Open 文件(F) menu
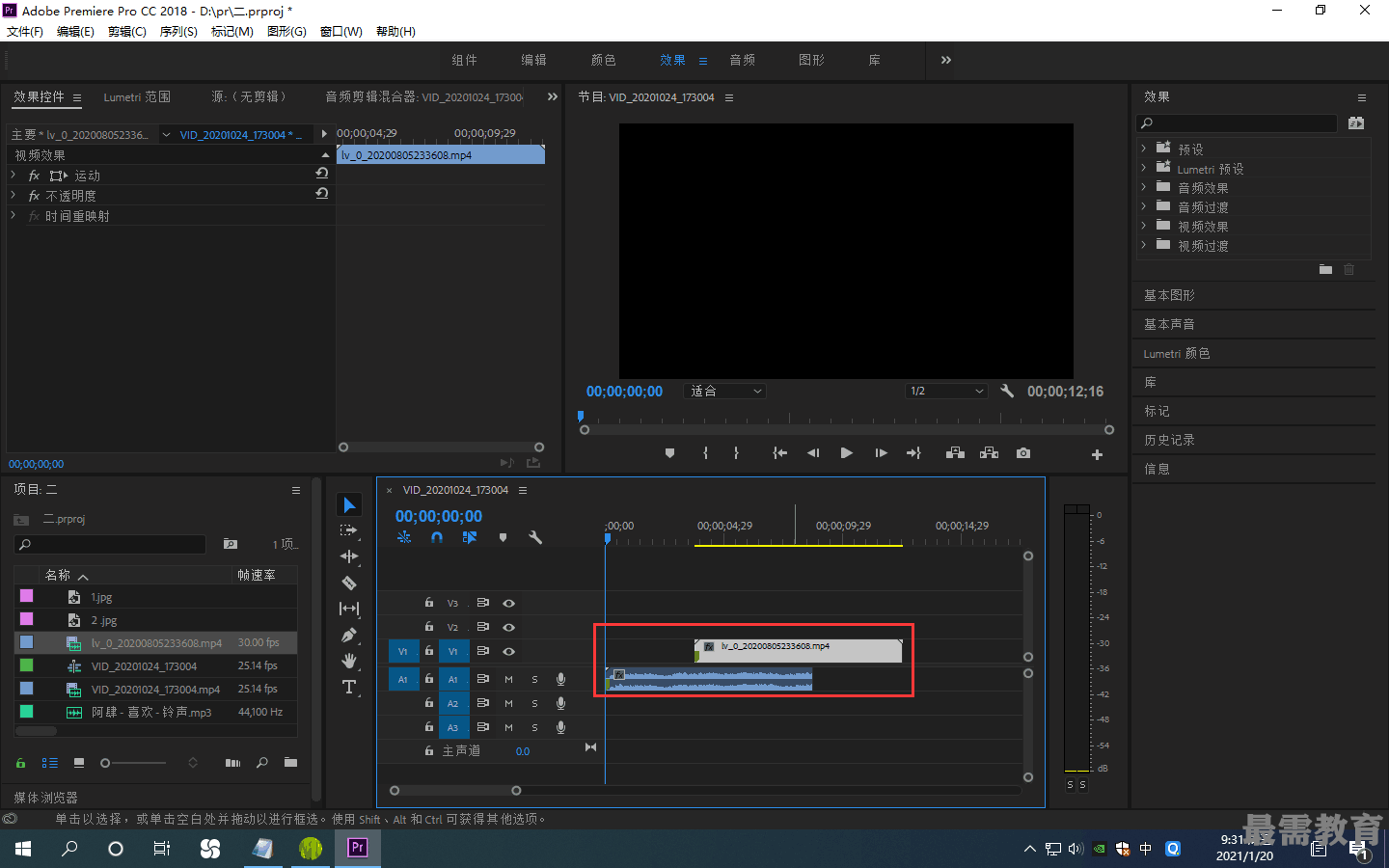Image resolution: width=1389 pixels, height=868 pixels. click(x=25, y=31)
